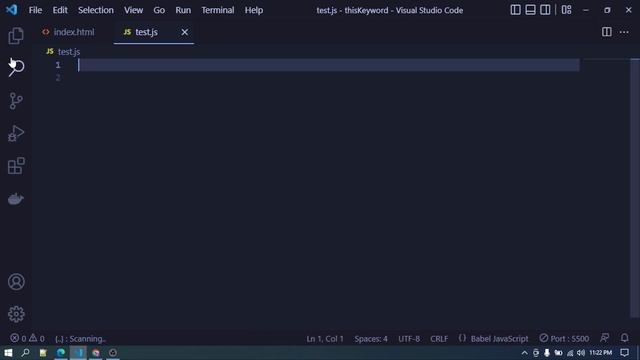Open the File menu

tap(35, 10)
